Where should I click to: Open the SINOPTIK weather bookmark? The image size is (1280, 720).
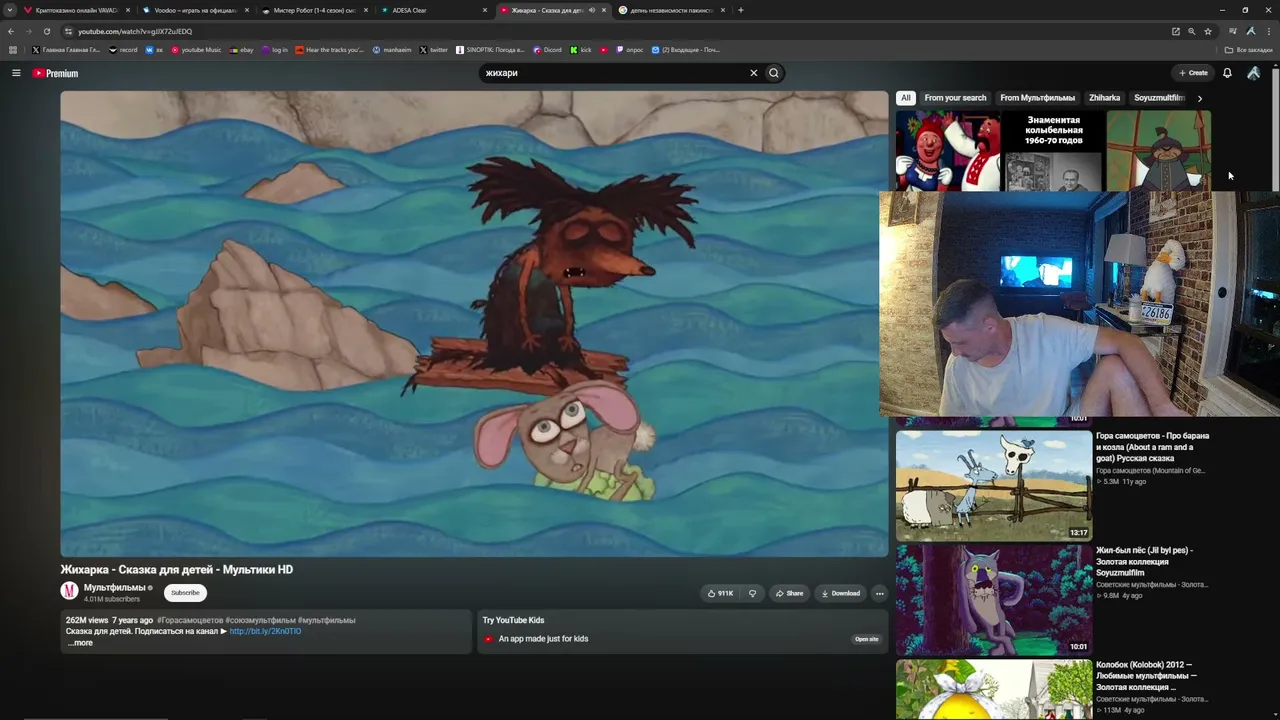tap(490, 49)
